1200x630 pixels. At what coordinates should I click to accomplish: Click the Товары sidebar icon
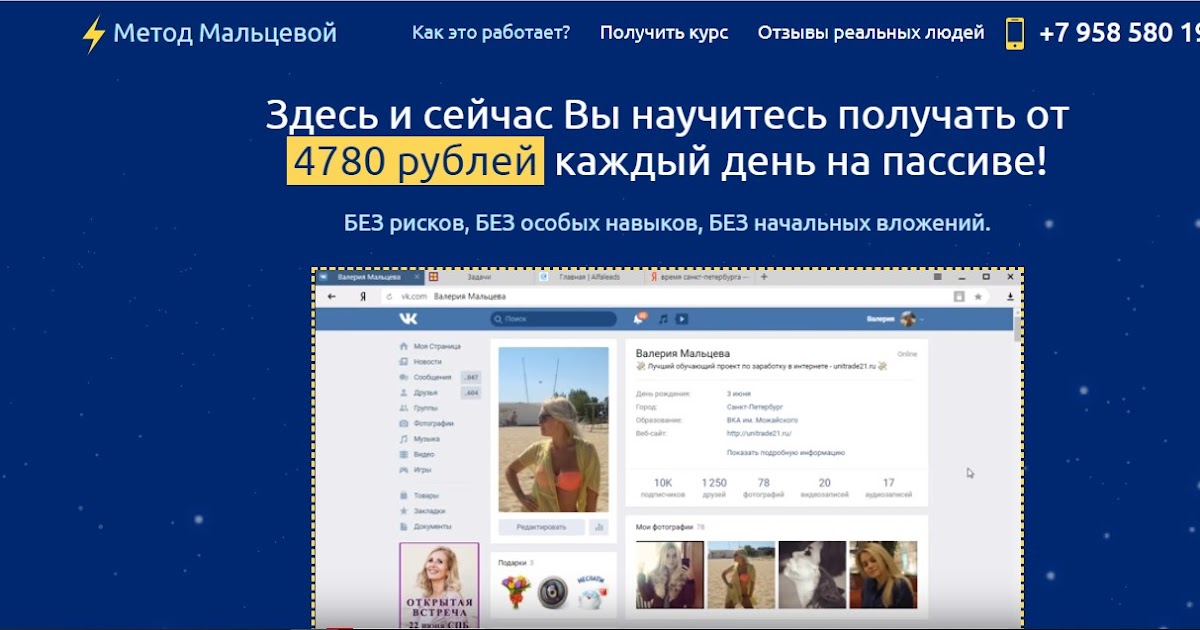click(x=403, y=496)
